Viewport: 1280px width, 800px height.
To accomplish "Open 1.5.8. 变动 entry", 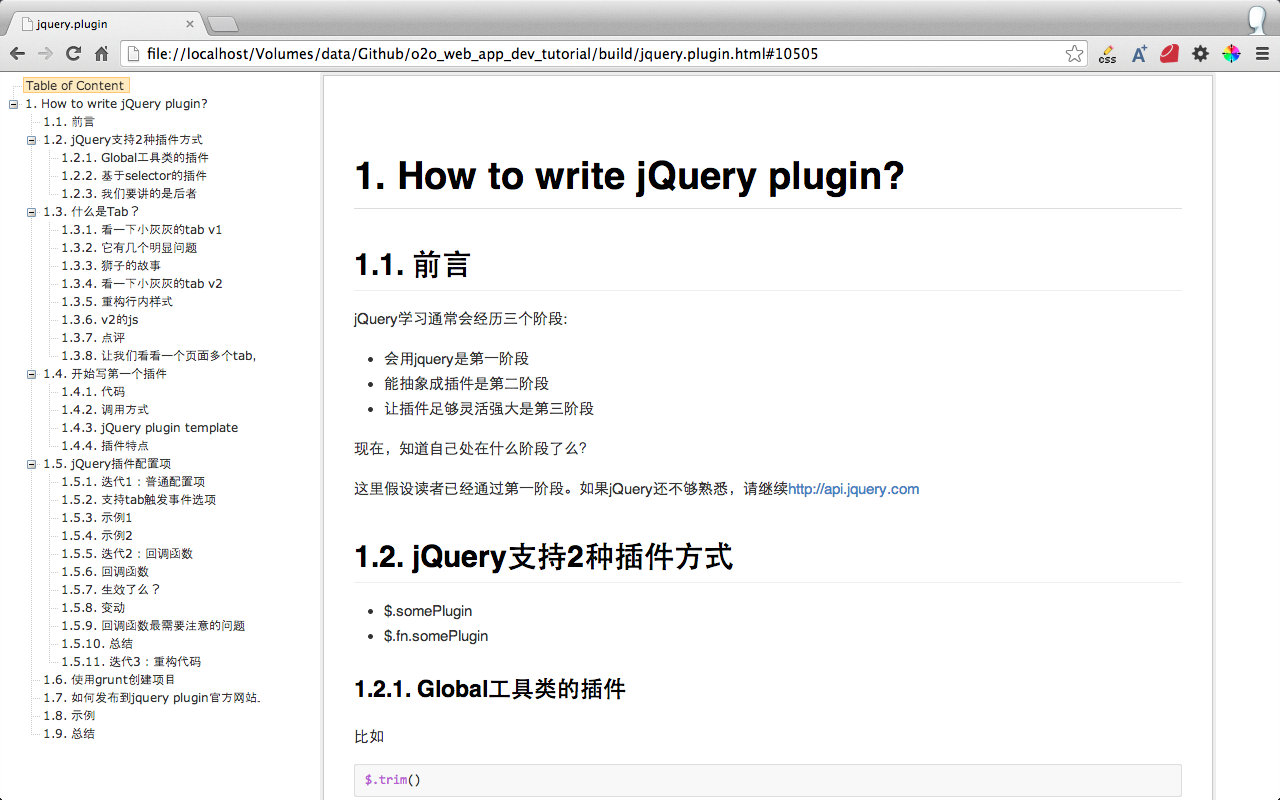I will click(x=93, y=608).
